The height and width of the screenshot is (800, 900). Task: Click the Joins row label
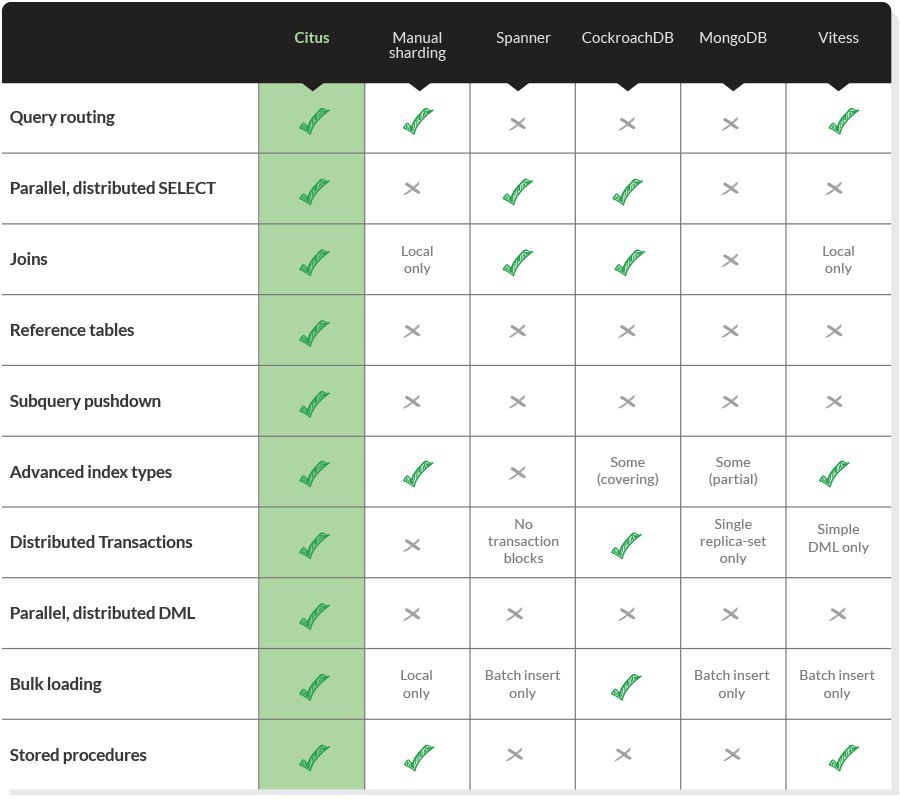[x=29, y=259]
